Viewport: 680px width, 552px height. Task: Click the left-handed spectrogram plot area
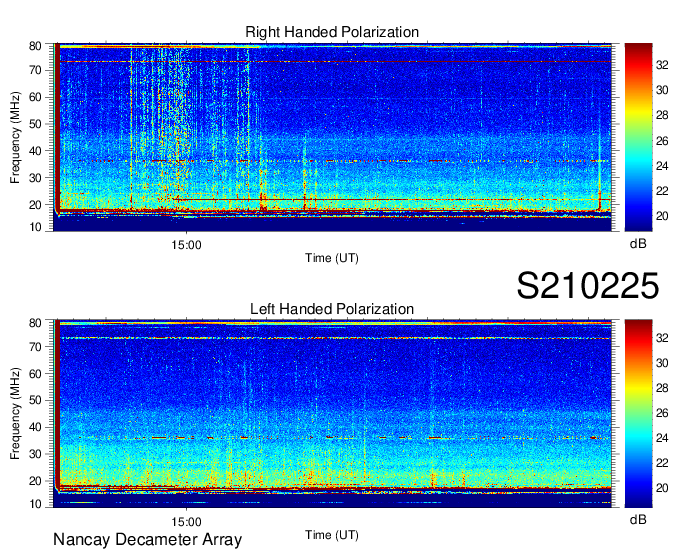pos(332,414)
